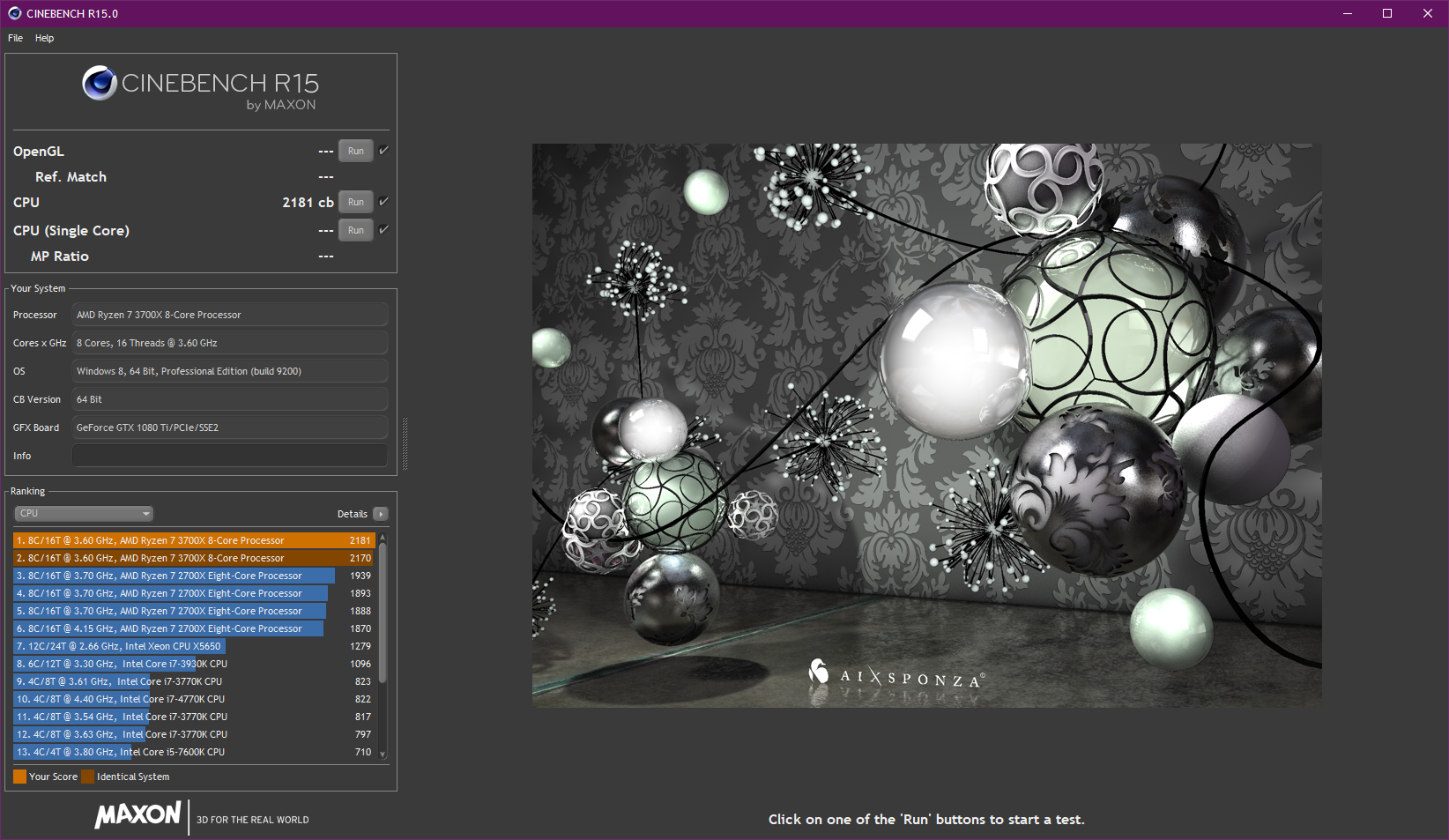
Task: Click the ranking list scrollbar thumb
Action: click(383, 613)
